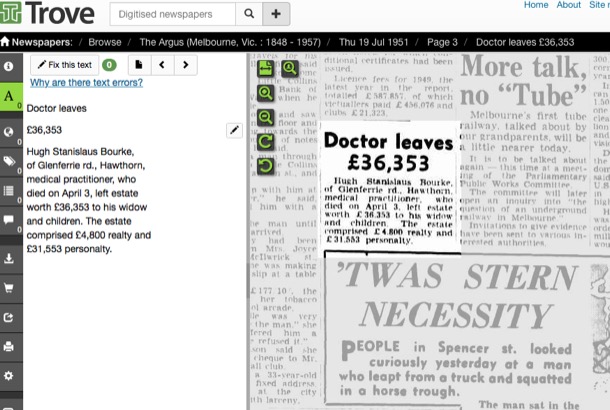Click the zoom out magnifier icon
The height and width of the screenshot is (410, 610).
click(x=266, y=118)
